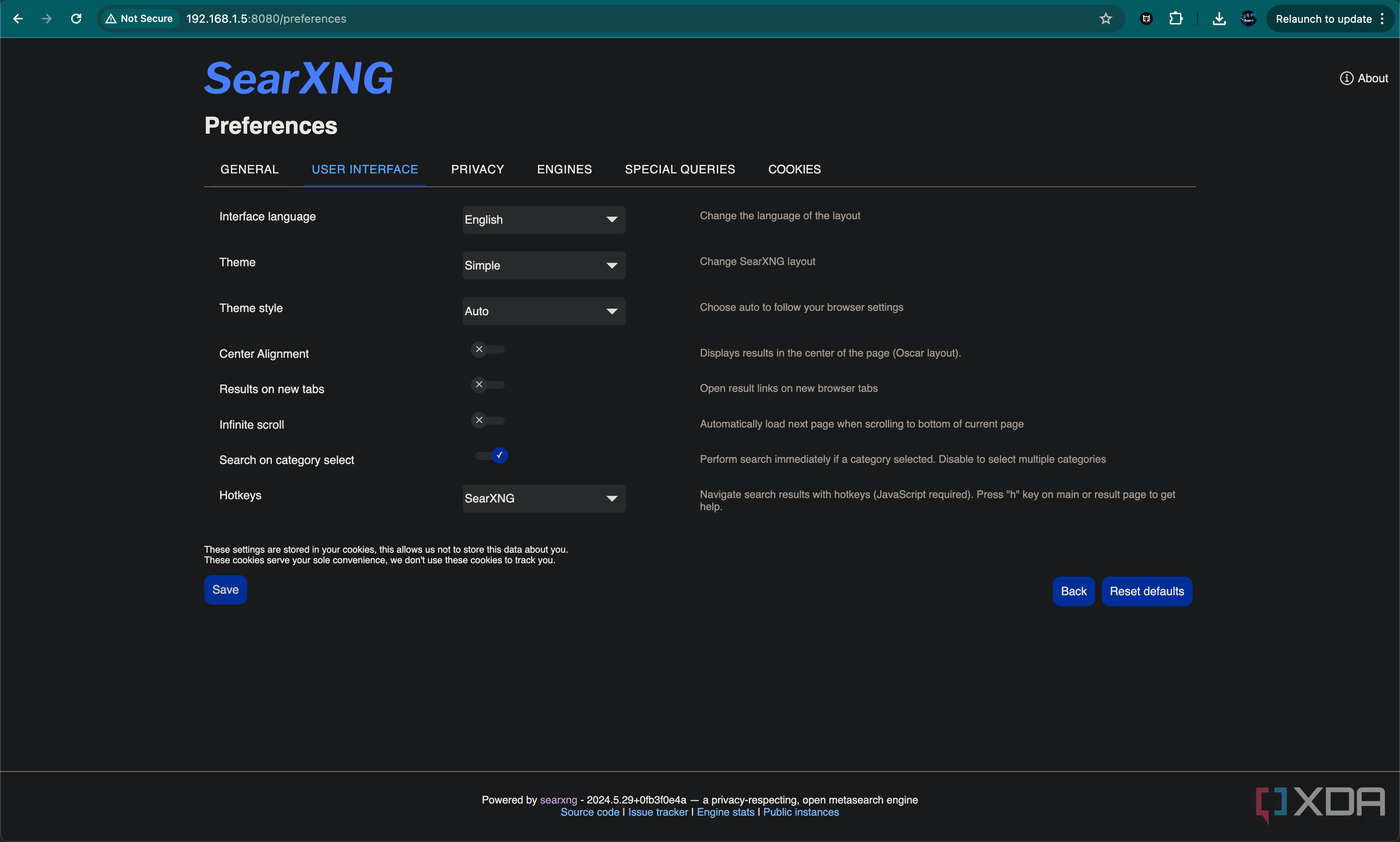Disable Search on category select toggle
Image resolution: width=1400 pixels, height=842 pixels.
coord(491,455)
